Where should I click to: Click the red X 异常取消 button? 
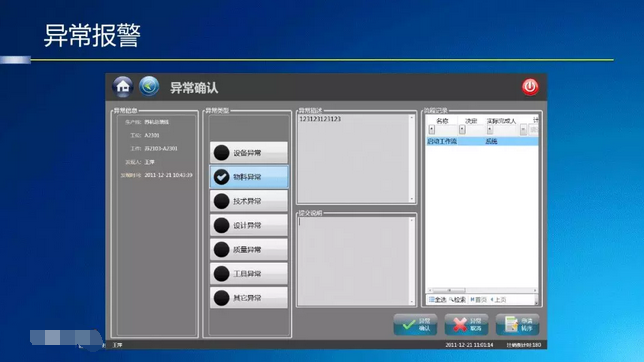coord(466,325)
